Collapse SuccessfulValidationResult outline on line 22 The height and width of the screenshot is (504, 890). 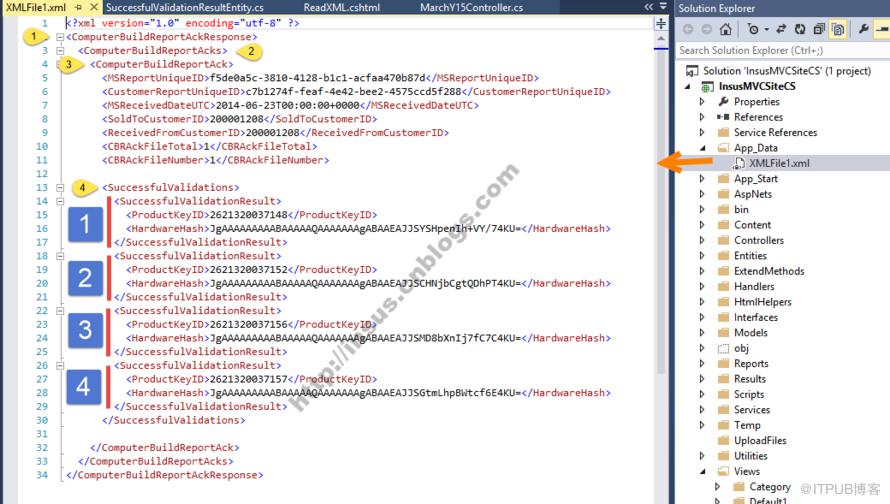click(x=60, y=310)
